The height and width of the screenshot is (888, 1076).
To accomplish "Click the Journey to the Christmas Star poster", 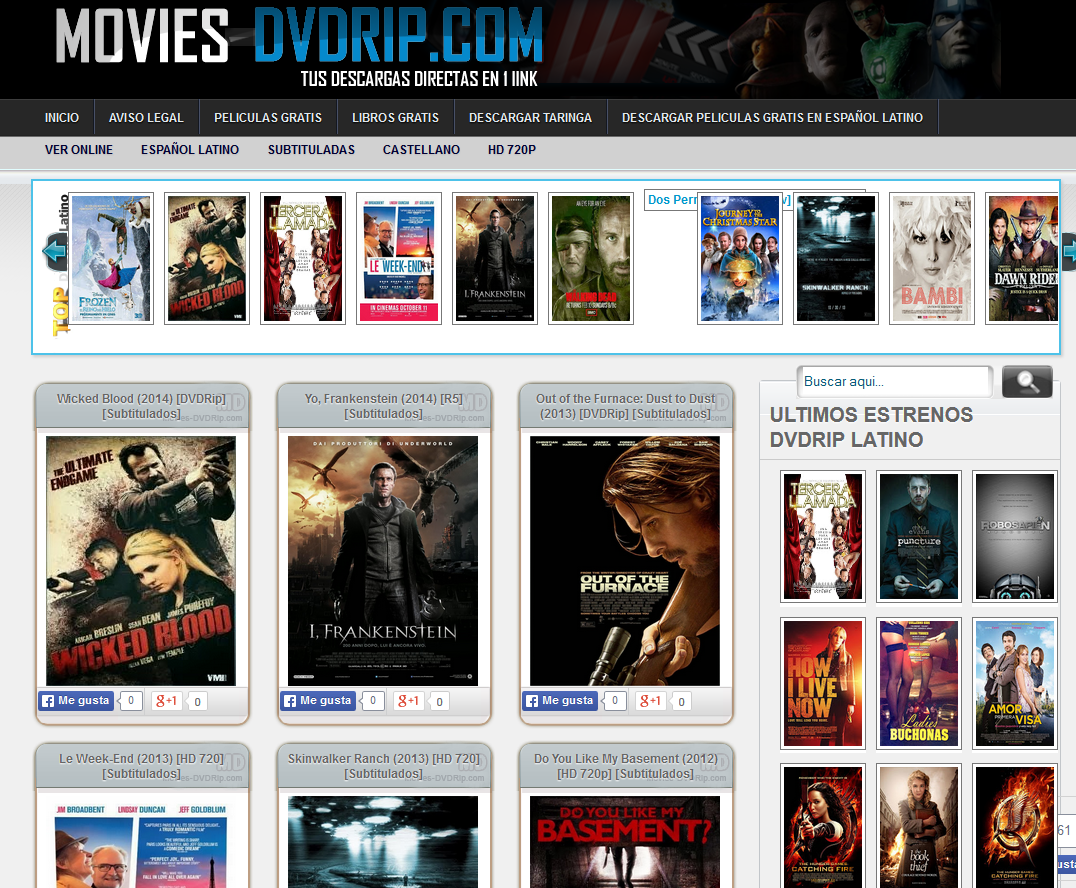I will pos(740,258).
